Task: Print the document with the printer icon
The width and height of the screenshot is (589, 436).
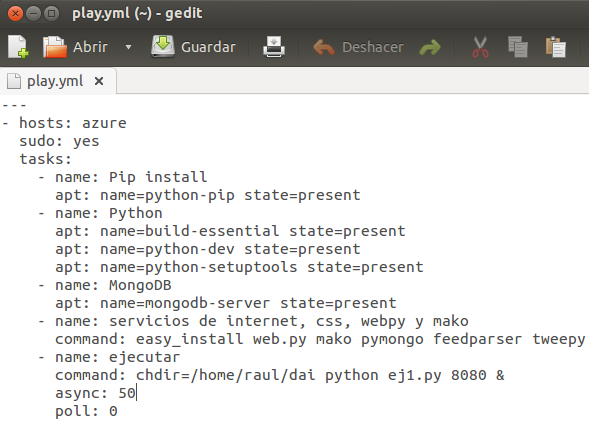Action: [274, 47]
